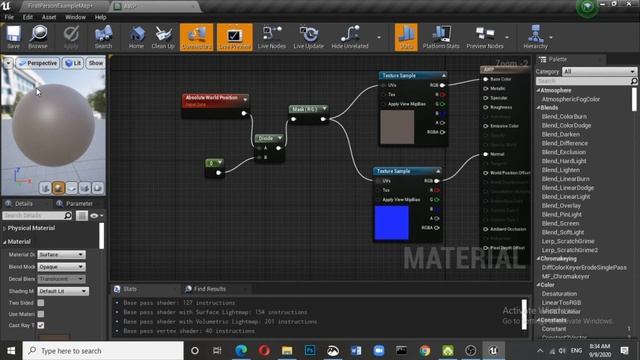Open Preview Nodes dropdown arrow
The height and width of the screenshot is (360, 640).
pyautogui.click(x=507, y=38)
